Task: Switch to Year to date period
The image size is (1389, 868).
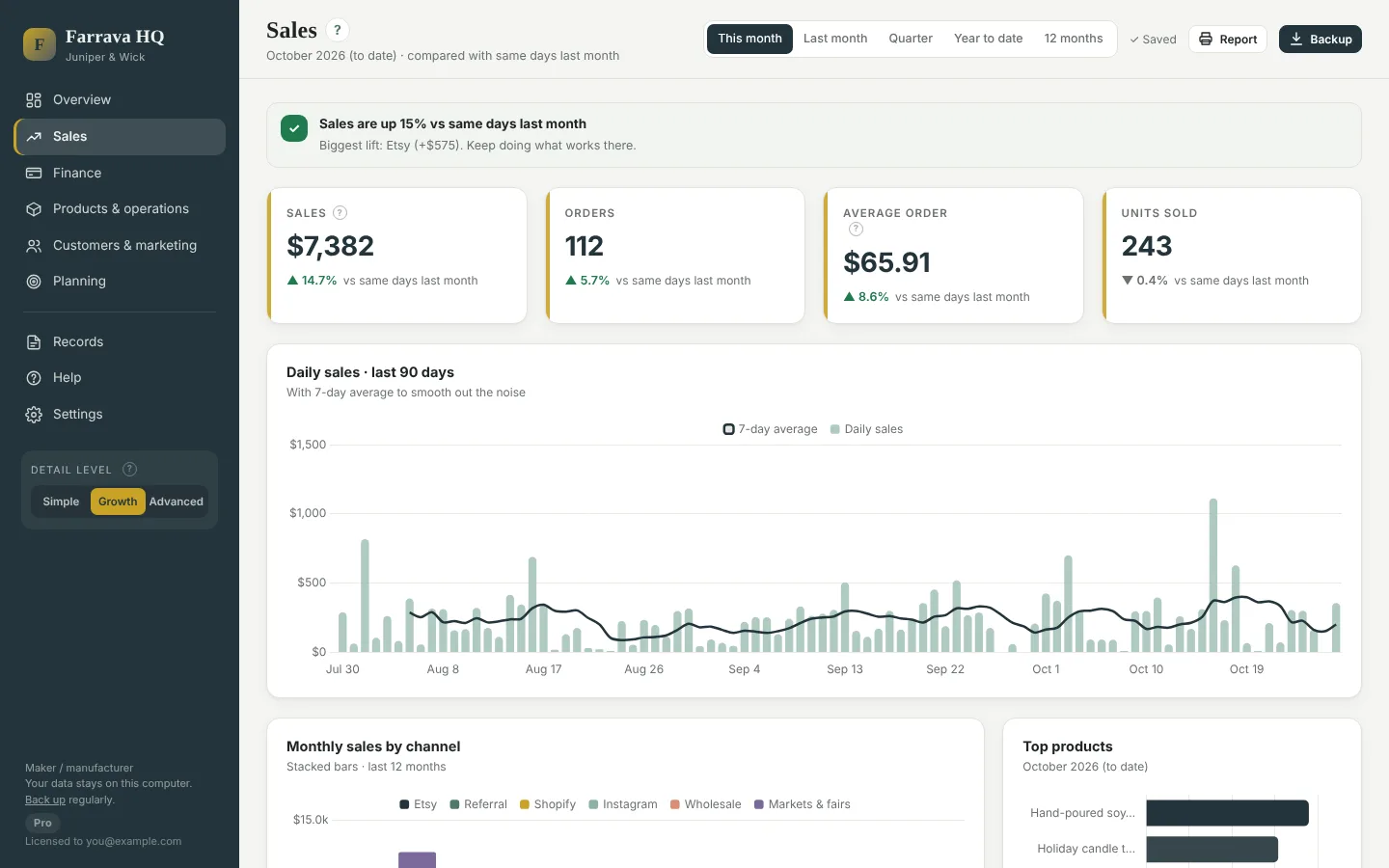Action: click(x=988, y=39)
